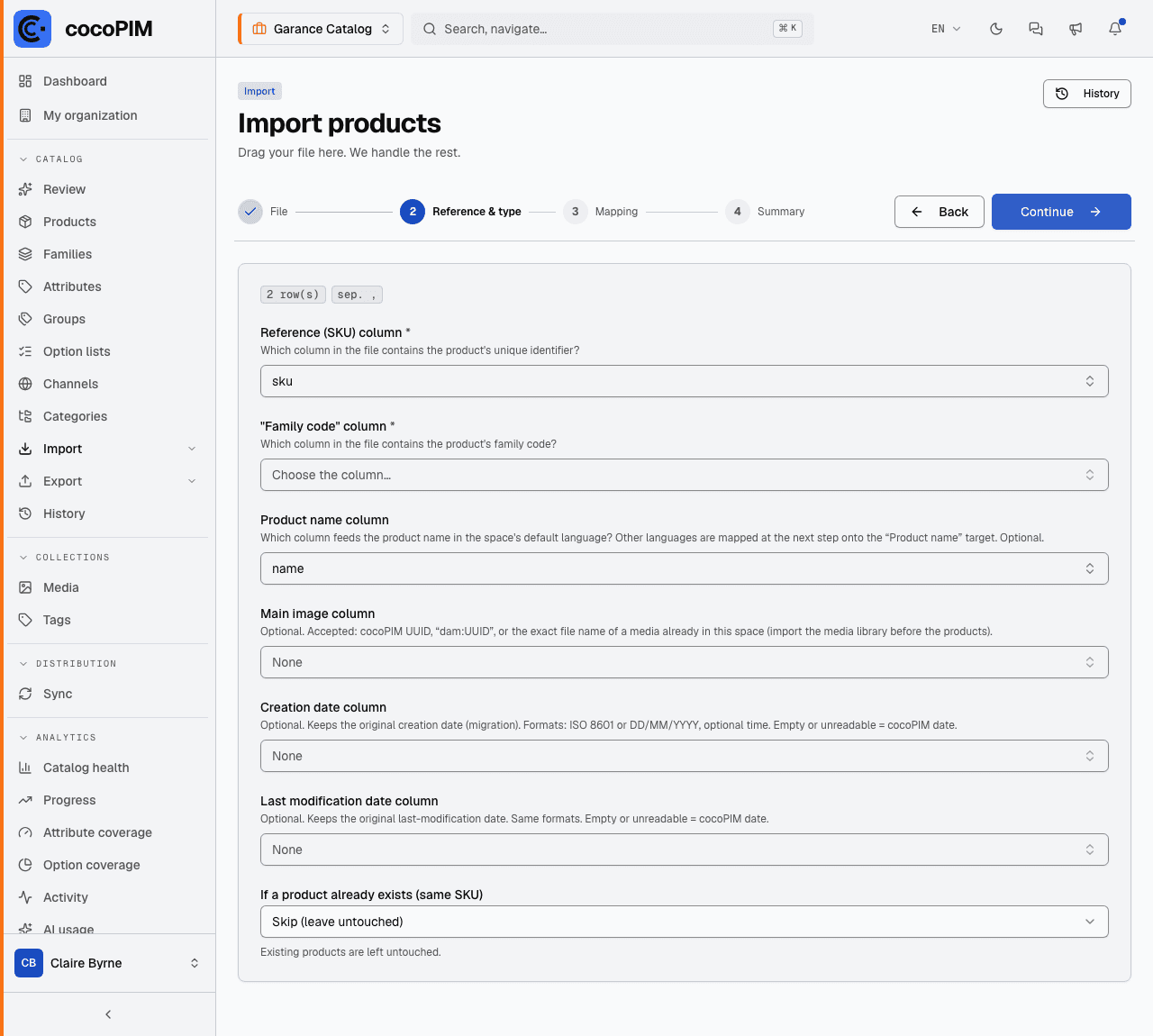1153x1036 pixels.
Task: Open Tags in the sidebar
Action: (x=108, y=620)
